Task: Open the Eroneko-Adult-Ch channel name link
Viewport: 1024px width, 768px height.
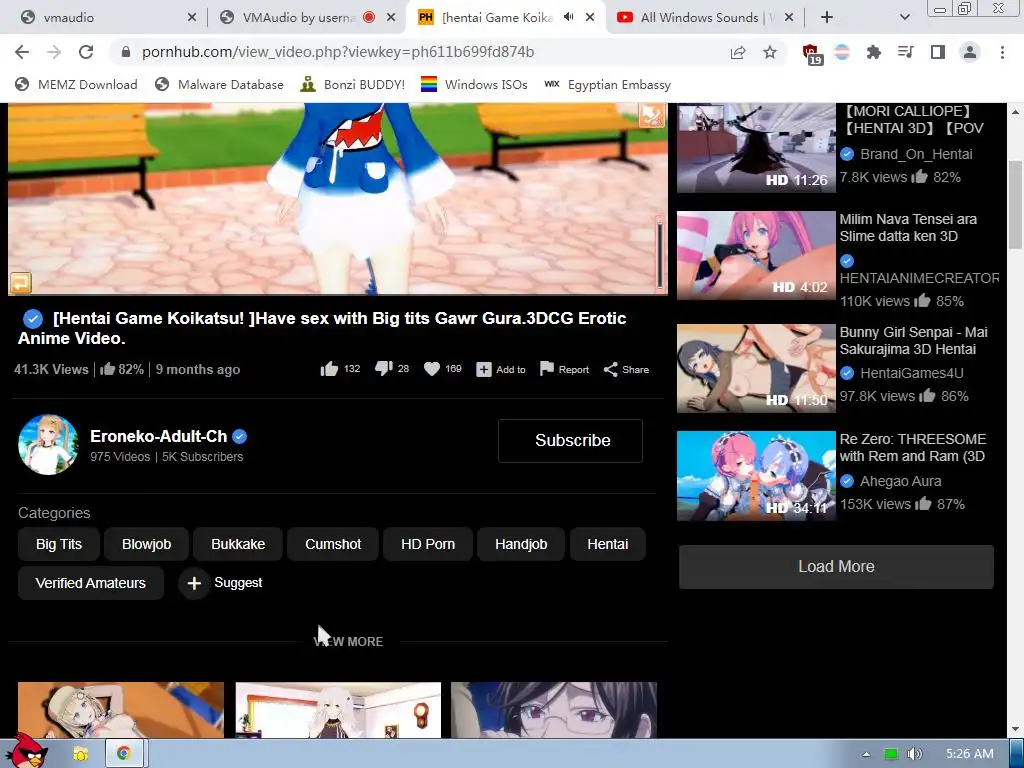Action: point(159,436)
